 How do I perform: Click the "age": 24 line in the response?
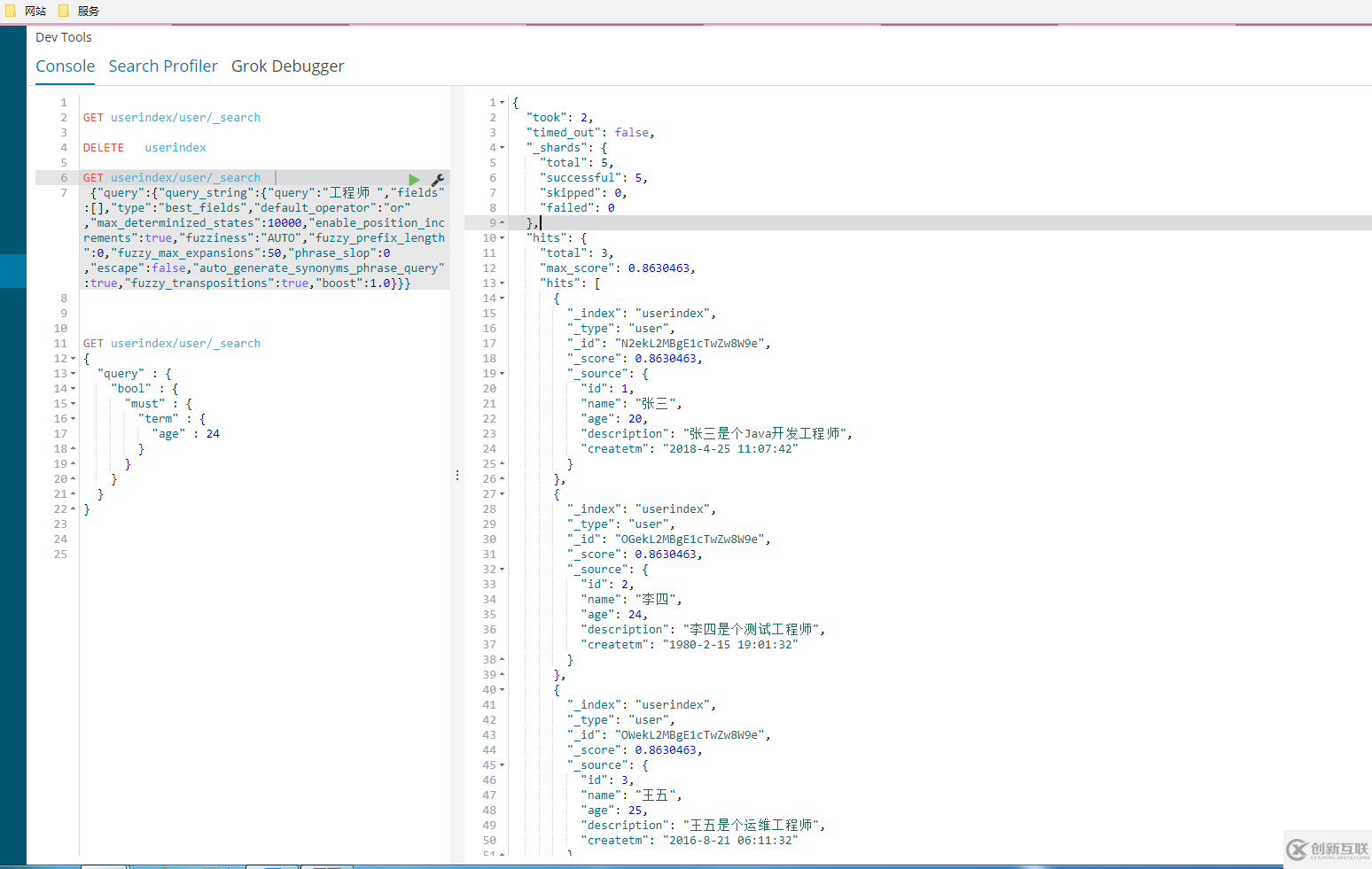pos(614,615)
